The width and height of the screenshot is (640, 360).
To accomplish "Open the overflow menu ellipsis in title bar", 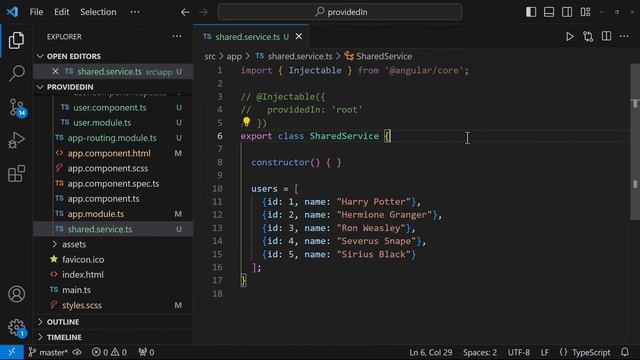I will [135, 12].
